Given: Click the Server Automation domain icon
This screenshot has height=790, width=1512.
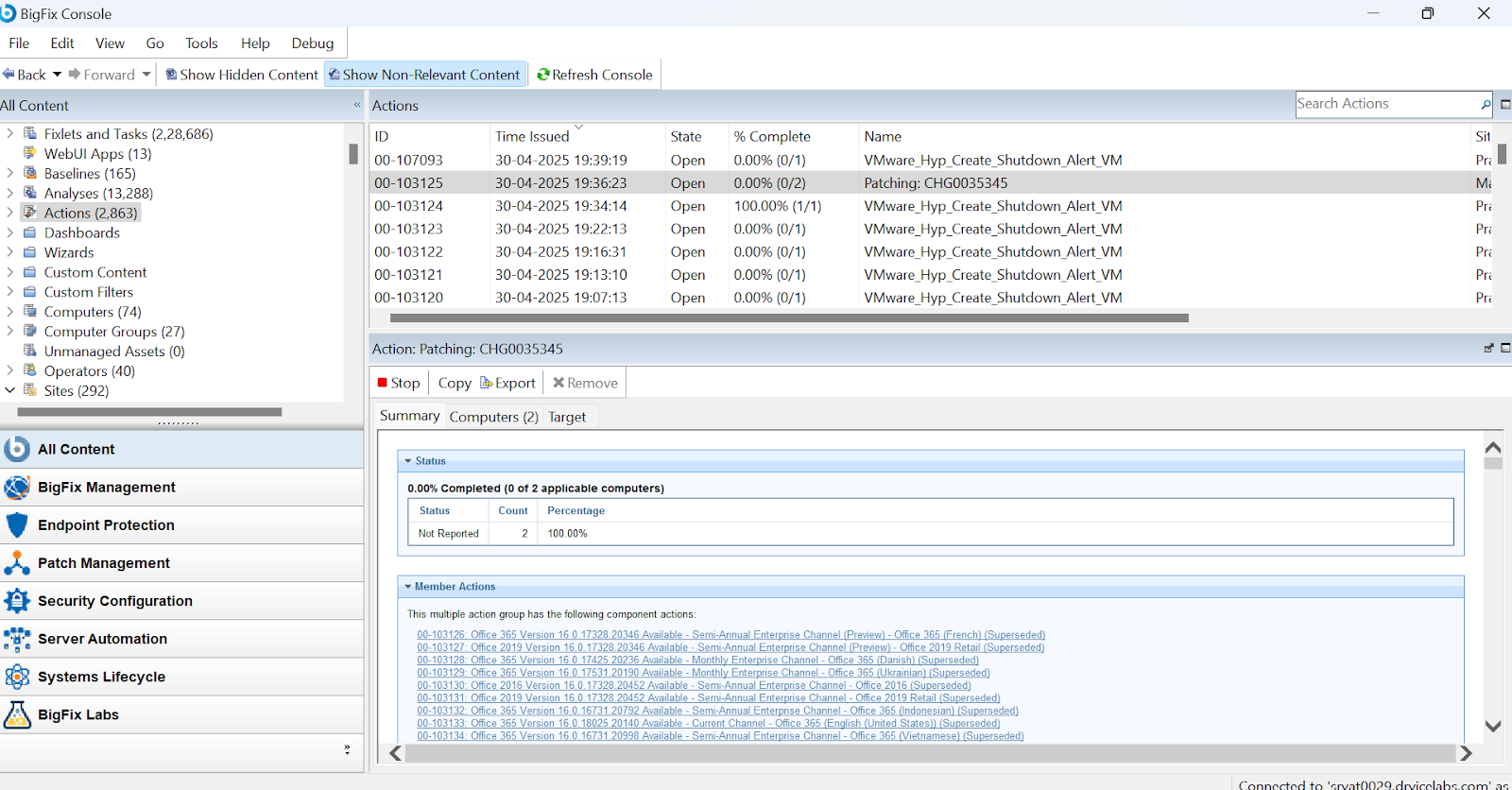Looking at the screenshot, I should pyautogui.click(x=17, y=640).
